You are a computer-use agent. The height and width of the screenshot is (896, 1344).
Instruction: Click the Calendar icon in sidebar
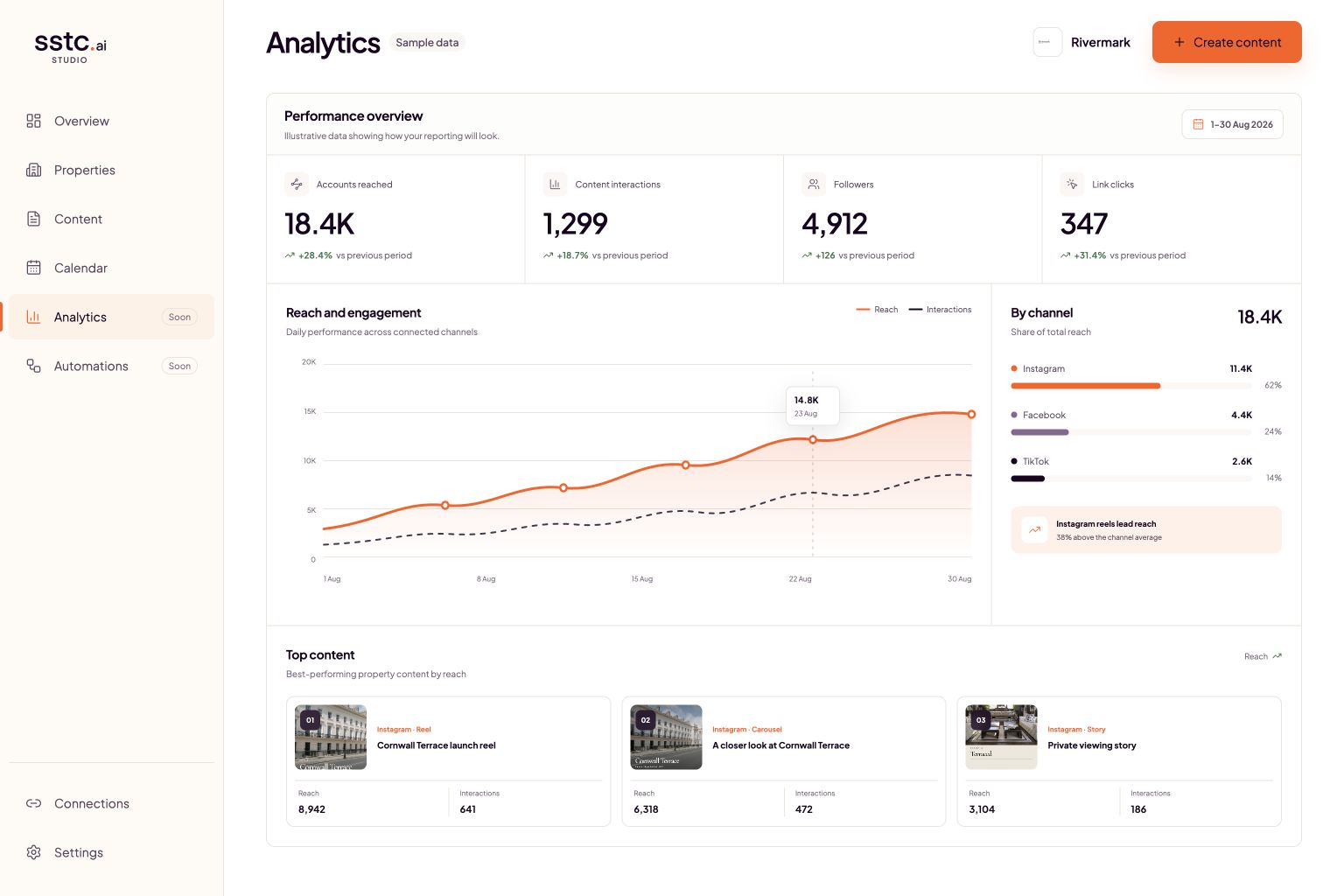click(x=33, y=268)
